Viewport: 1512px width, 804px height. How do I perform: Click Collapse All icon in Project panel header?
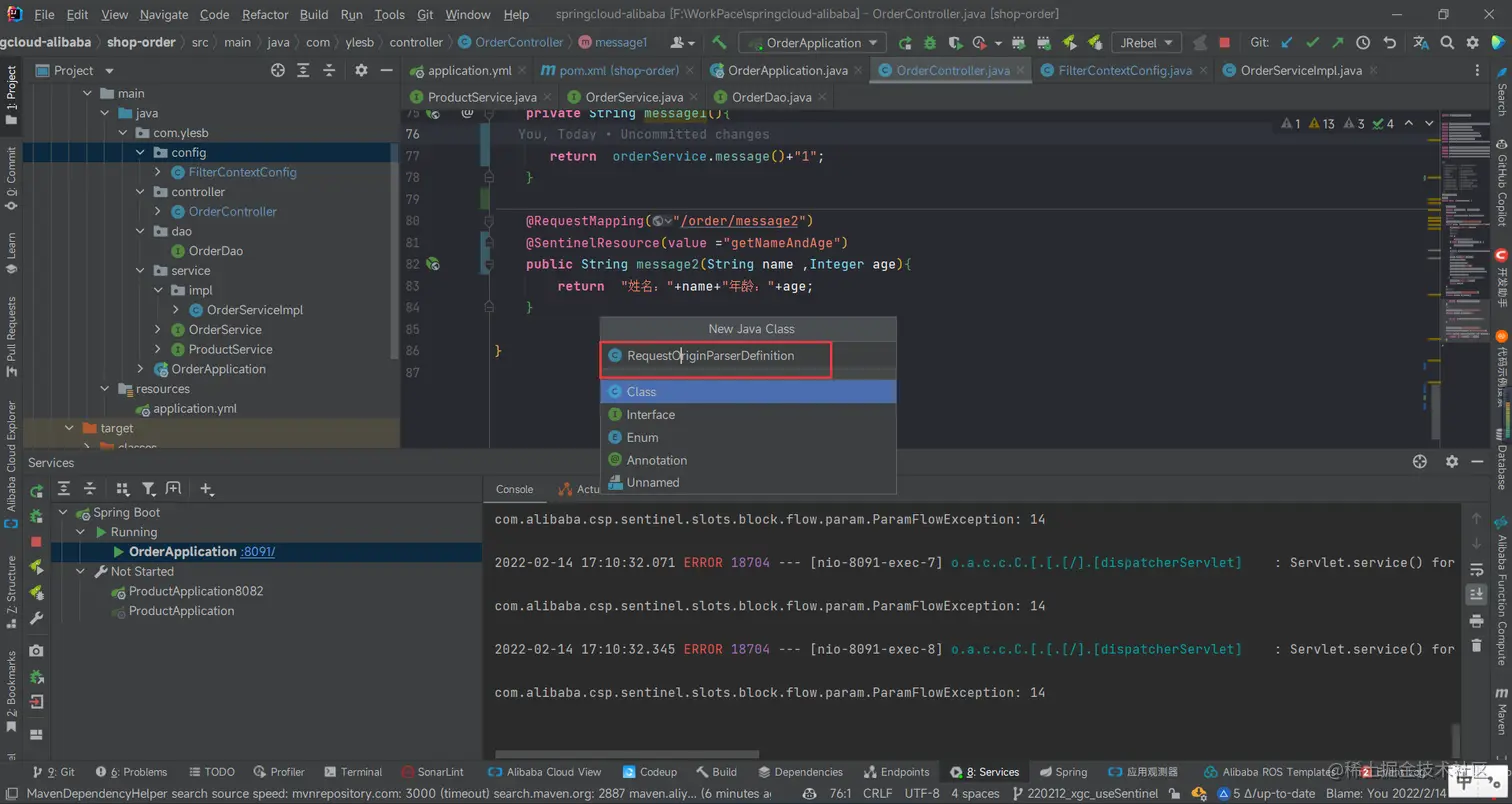coord(330,70)
